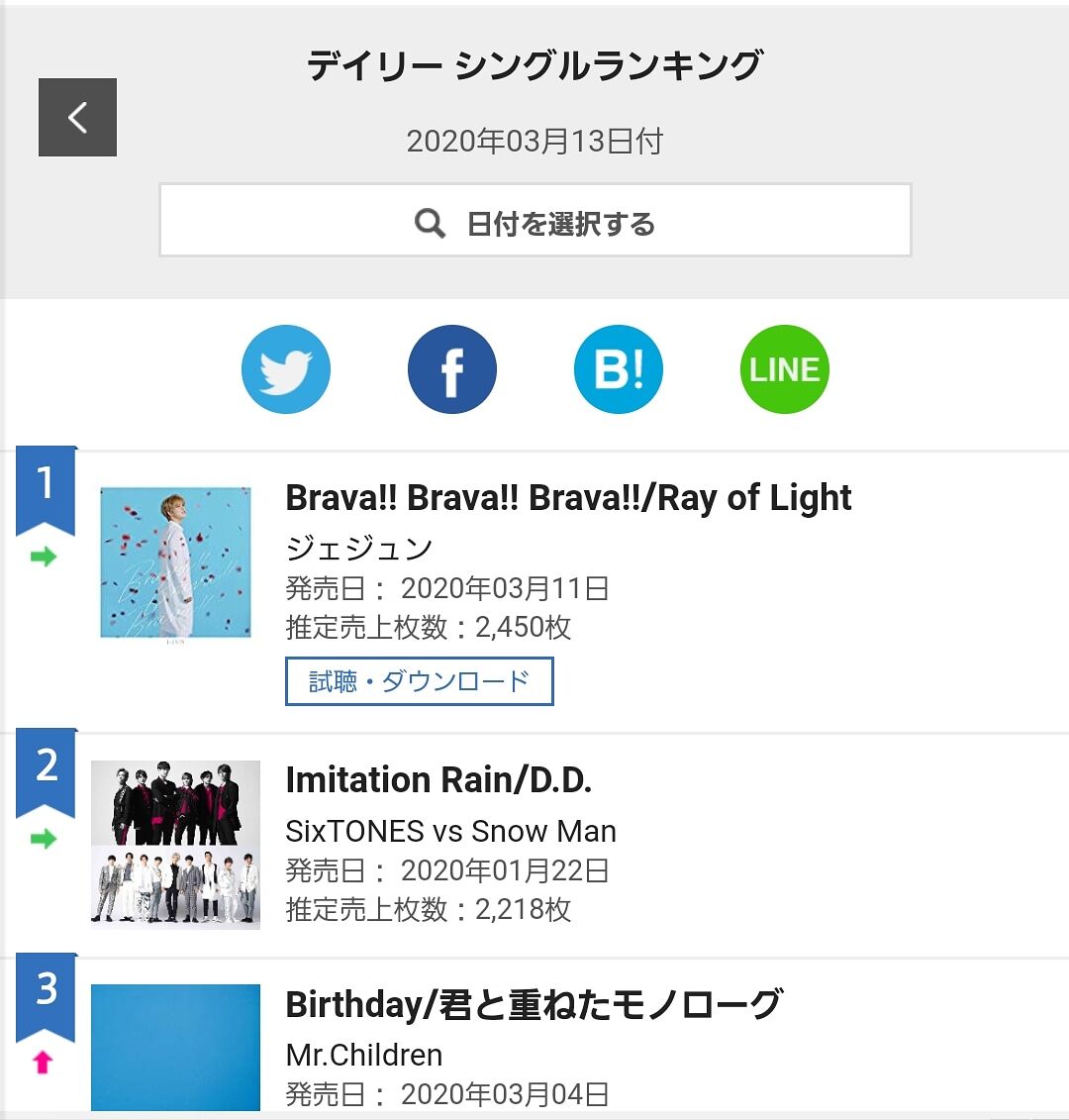Open Birthday/君と重ねたモノローグ title link
The image size is (1069, 1120).
pos(534,1005)
